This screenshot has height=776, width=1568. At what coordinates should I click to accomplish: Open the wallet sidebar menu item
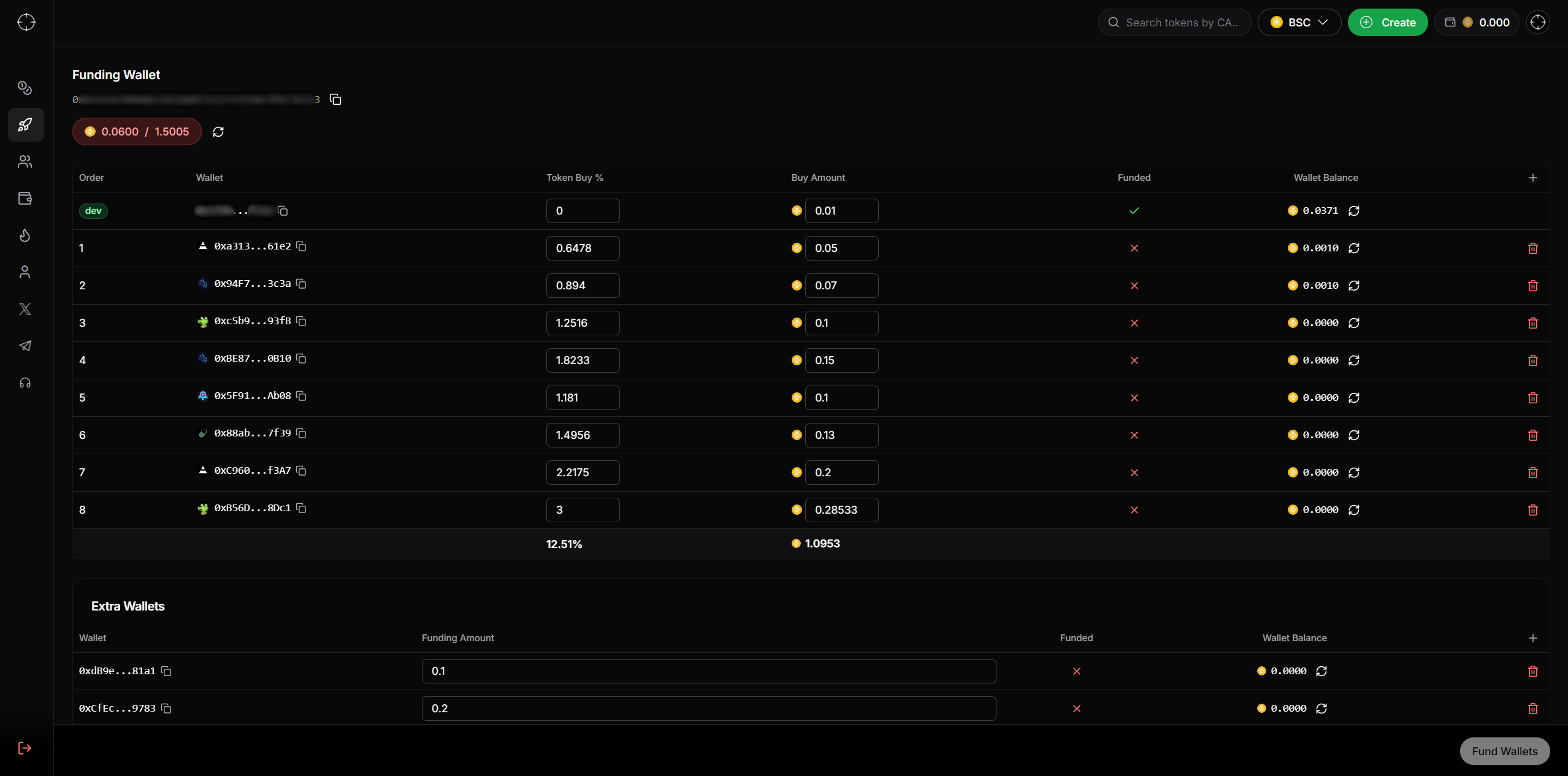point(25,199)
